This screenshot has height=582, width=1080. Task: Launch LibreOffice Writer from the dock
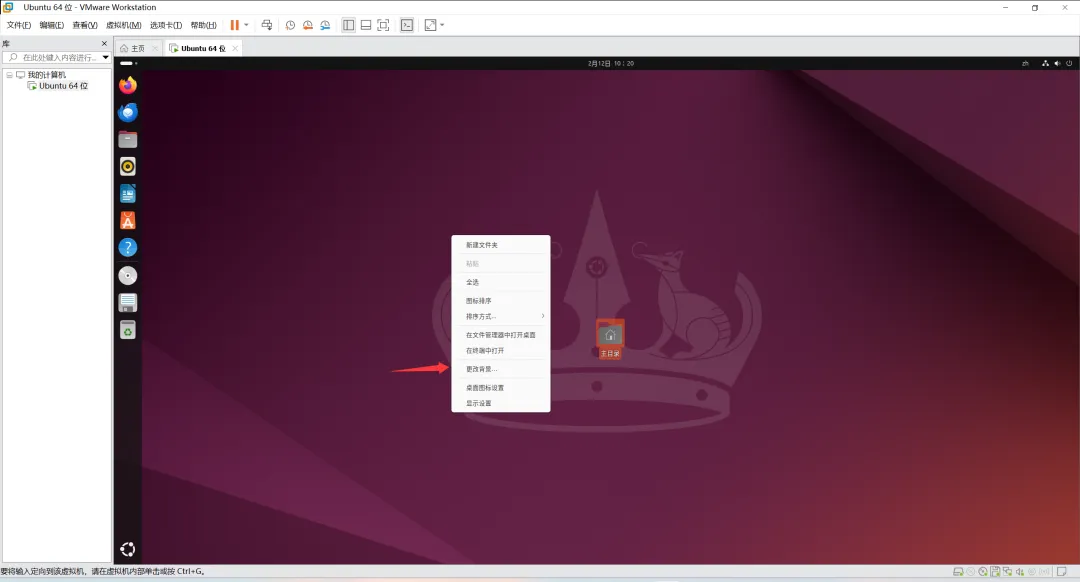pyautogui.click(x=127, y=194)
